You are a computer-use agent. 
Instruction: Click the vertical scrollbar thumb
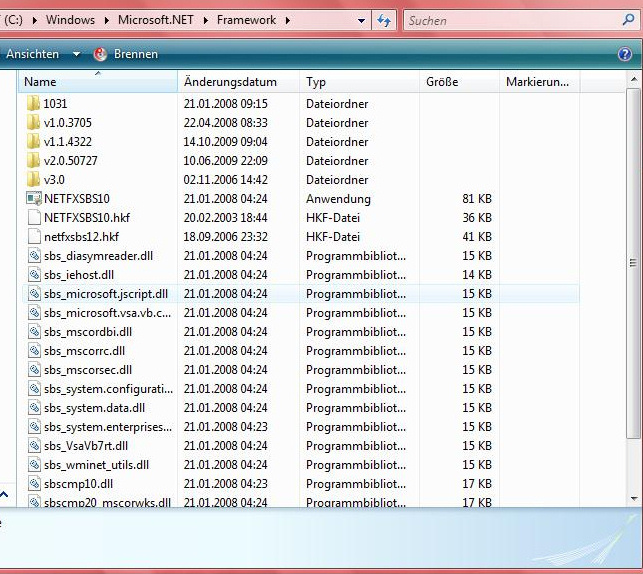tap(634, 262)
